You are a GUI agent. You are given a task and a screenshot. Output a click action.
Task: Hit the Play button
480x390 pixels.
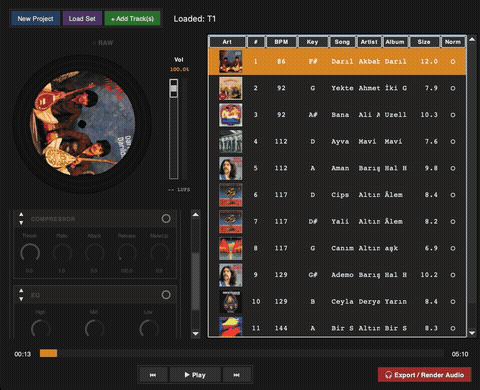[195, 375]
